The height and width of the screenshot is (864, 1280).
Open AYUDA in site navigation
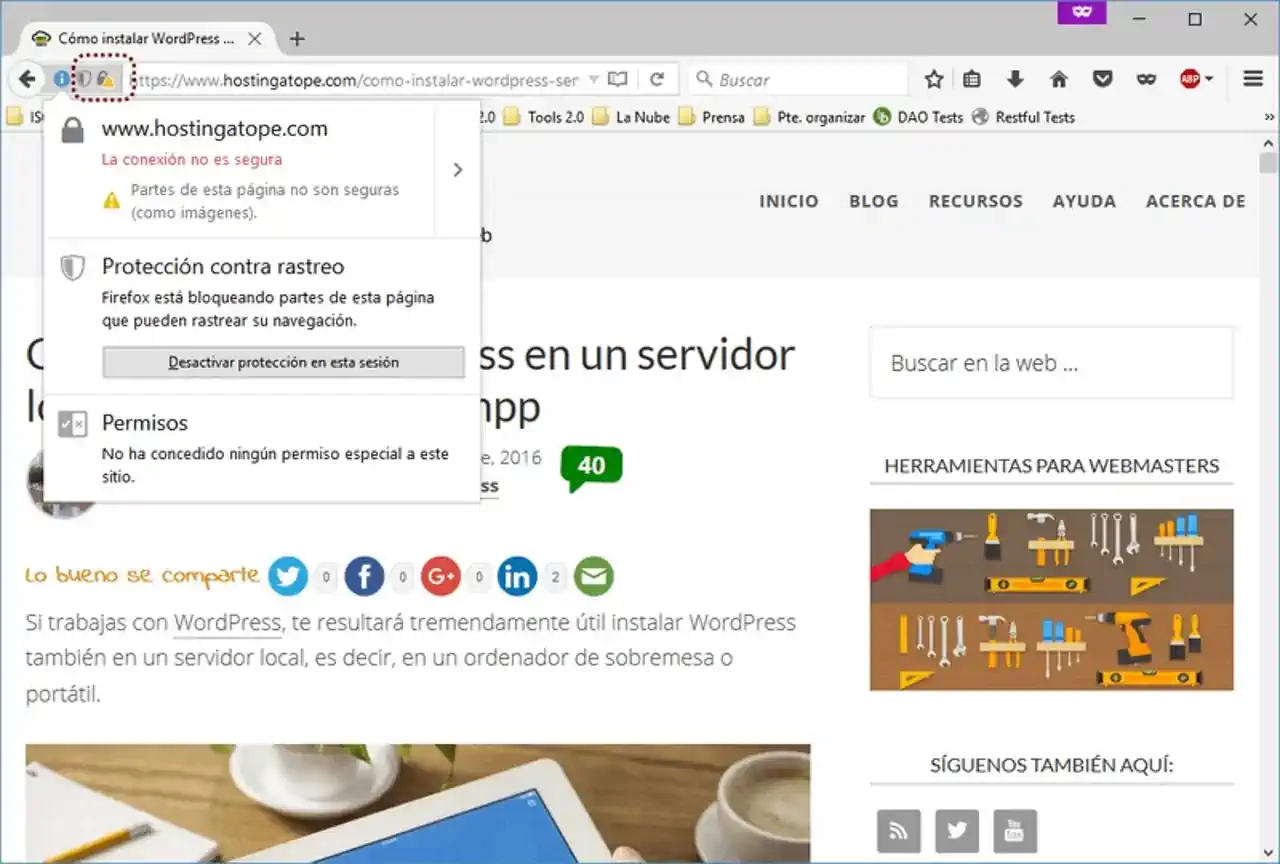tap(1084, 201)
